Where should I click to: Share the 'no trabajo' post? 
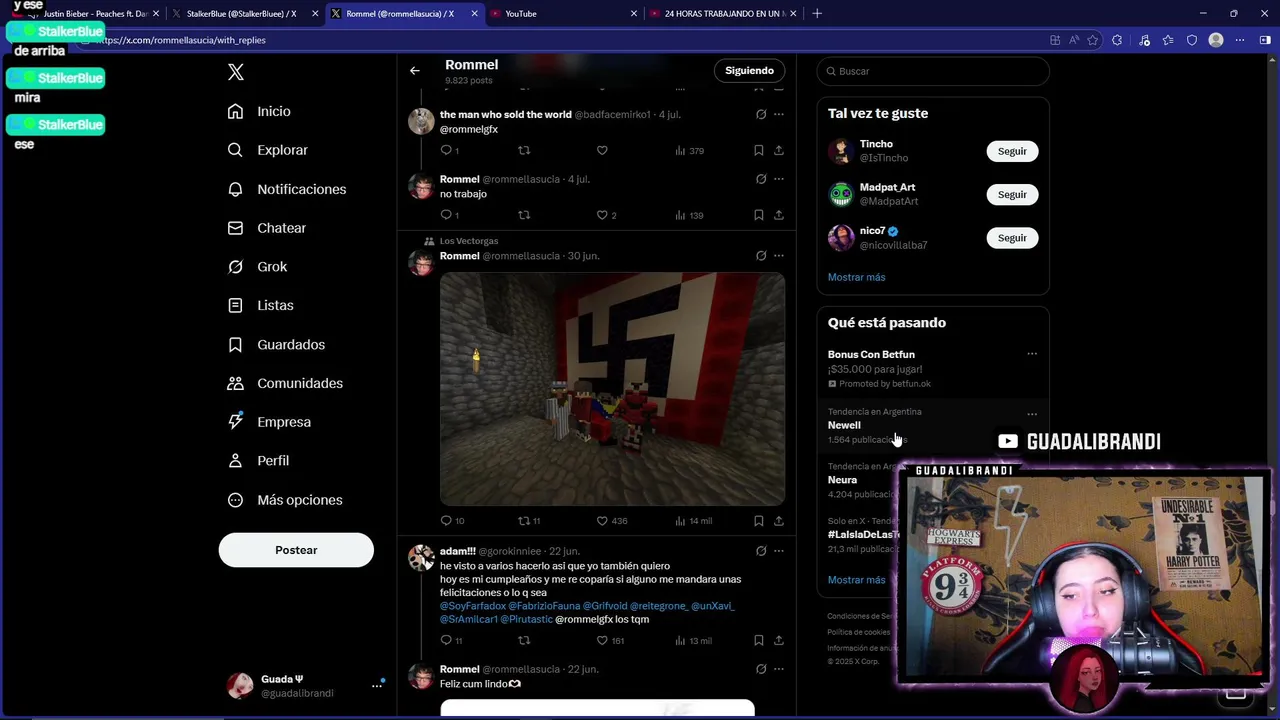click(779, 215)
